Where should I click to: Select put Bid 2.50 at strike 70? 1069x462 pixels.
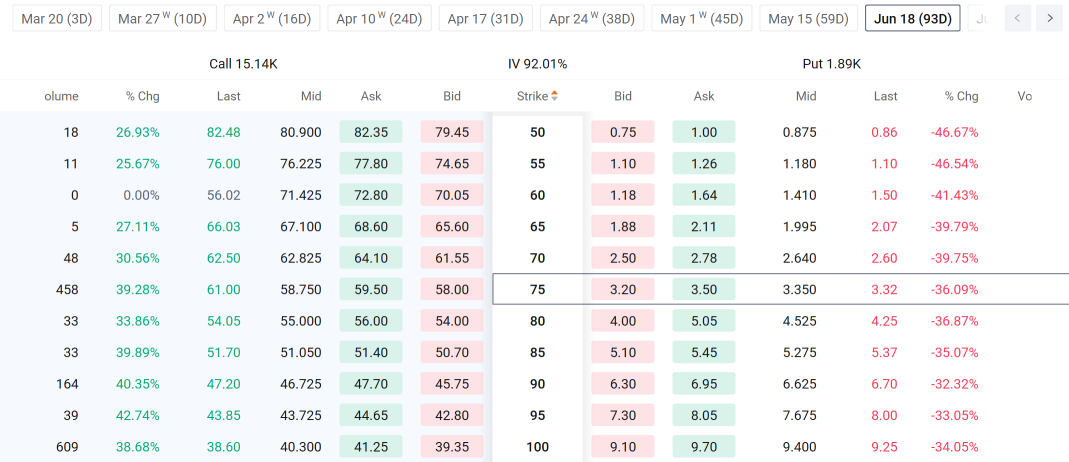tap(623, 258)
